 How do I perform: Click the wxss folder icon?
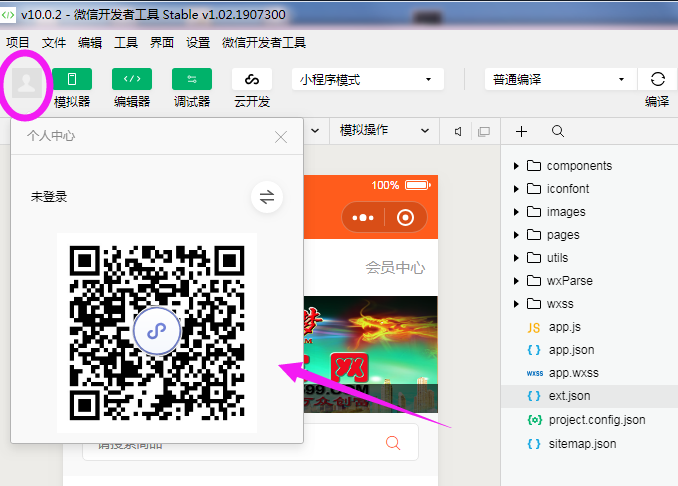point(534,304)
